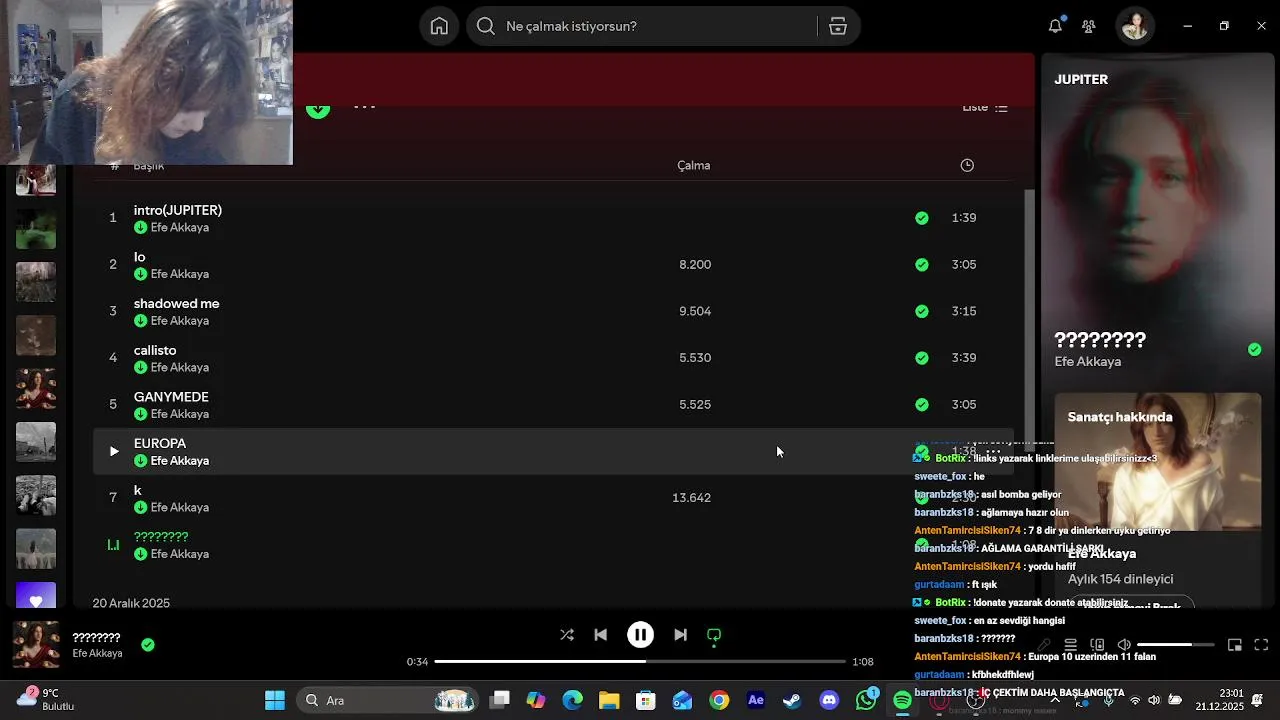The width and height of the screenshot is (1280, 720).
Task: Open Efe Akkaya link under shadowed me
Action: tap(180, 321)
